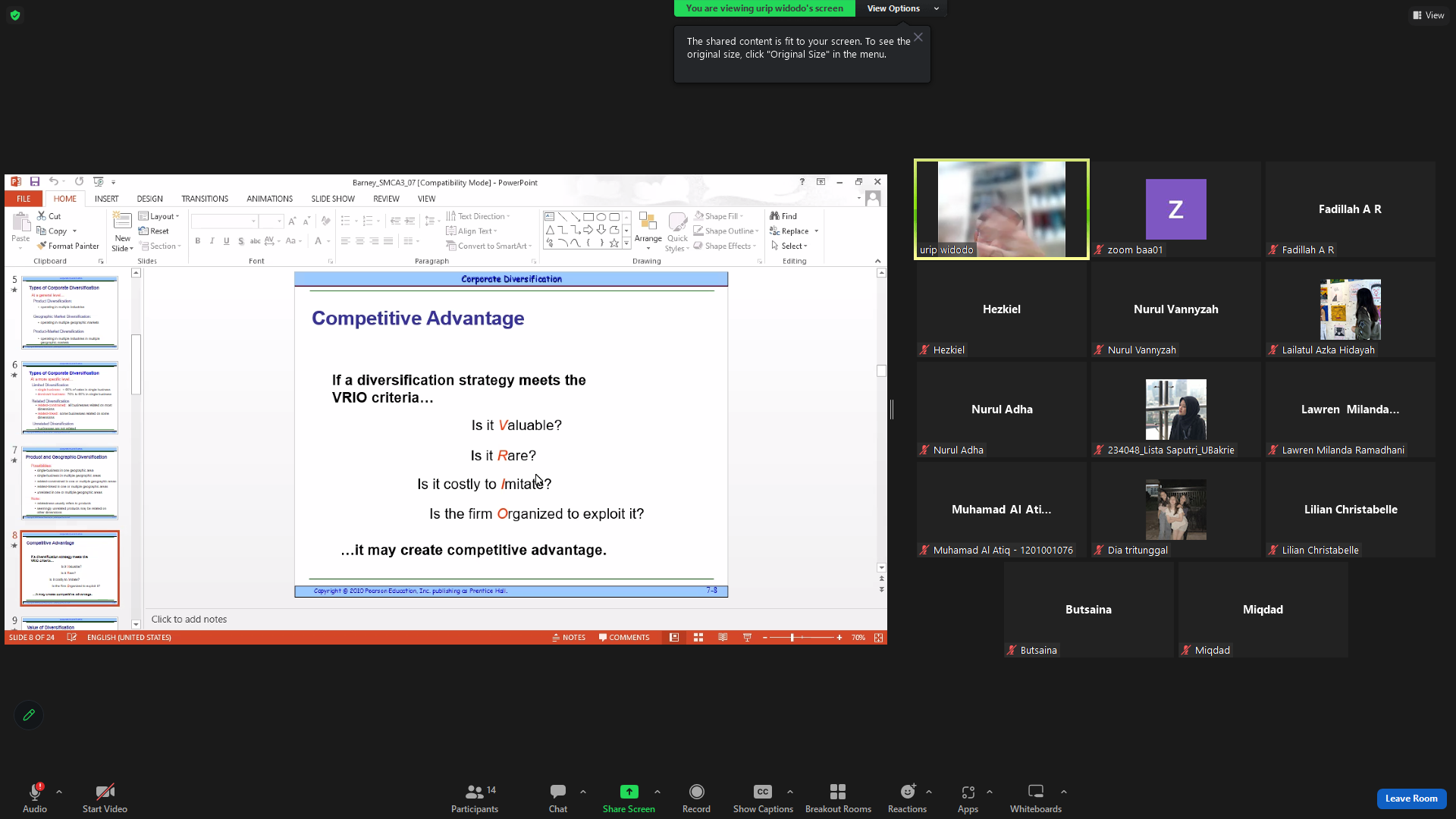Screen dimensions: 1456x819
Task: Open the Layout dropdown in Slides group
Action: point(159,216)
